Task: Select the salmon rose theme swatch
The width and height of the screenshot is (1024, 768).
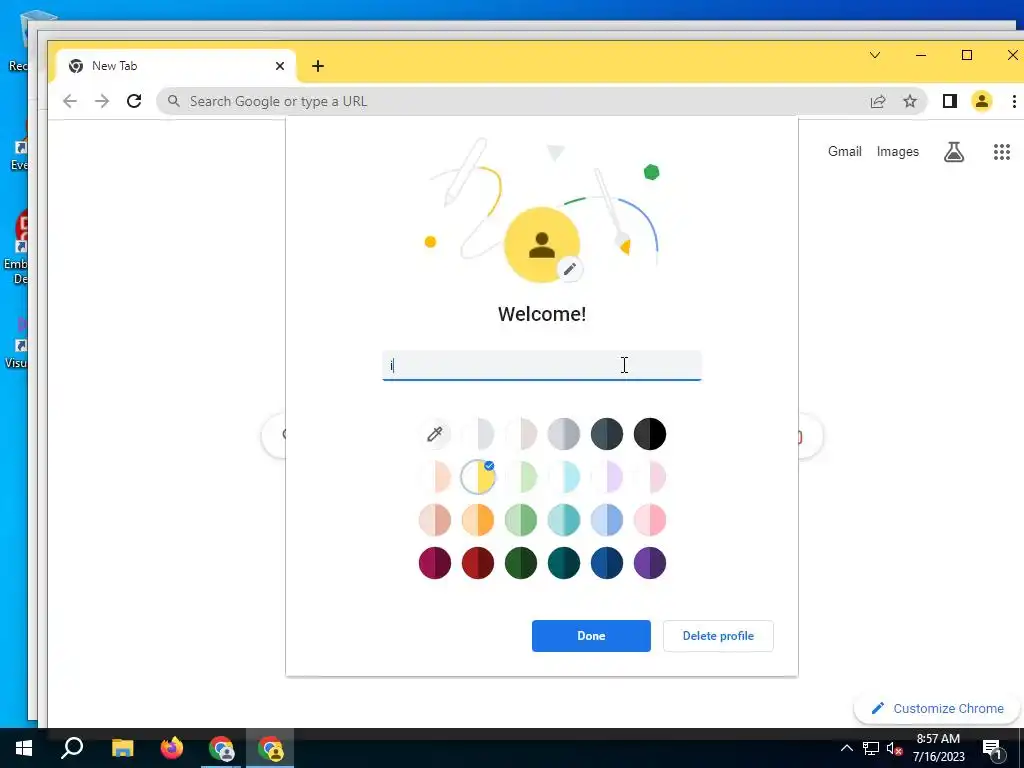Action: click(x=435, y=520)
